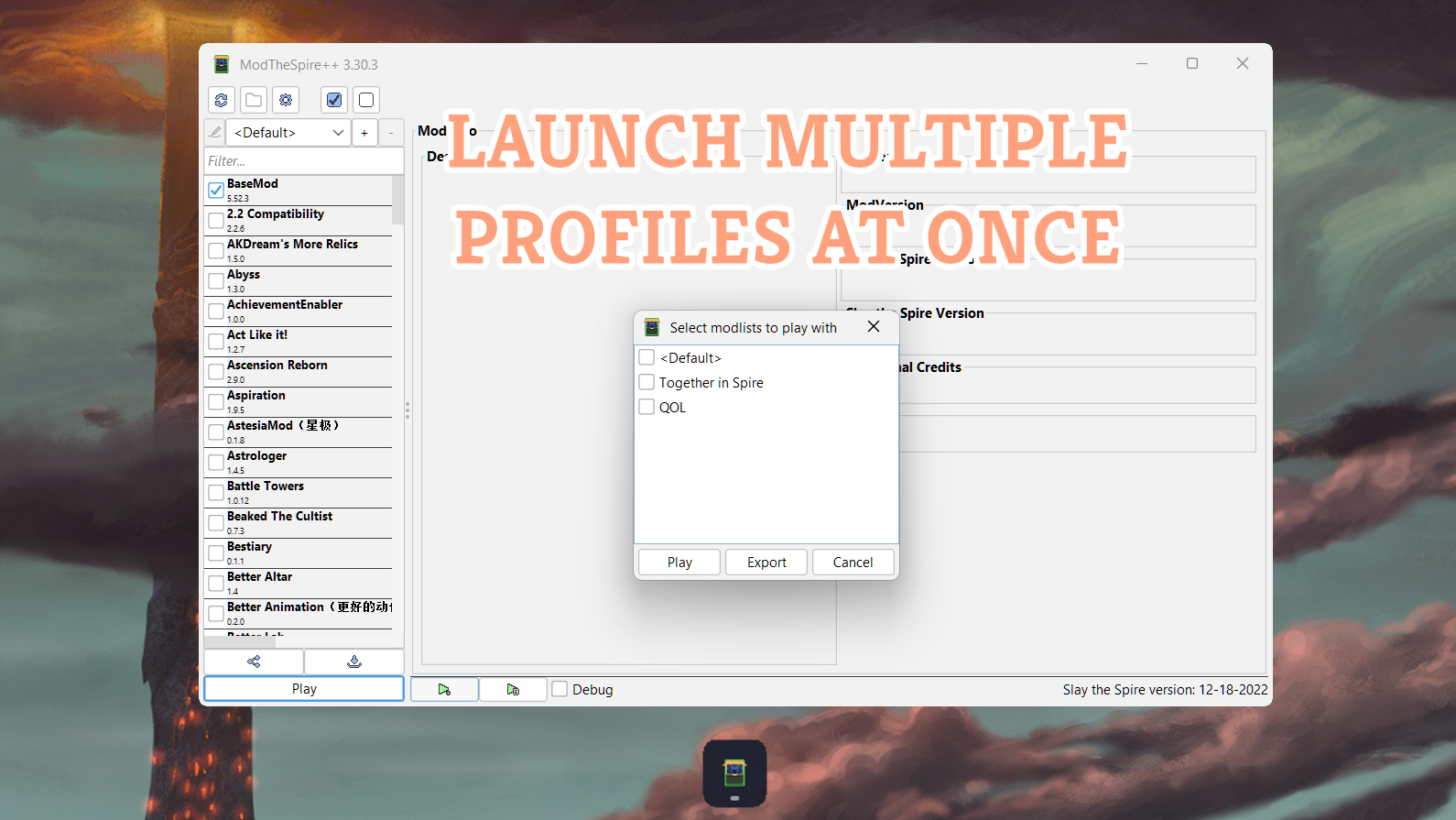Open the settings gear icon
The image size is (1456, 820).
(286, 100)
